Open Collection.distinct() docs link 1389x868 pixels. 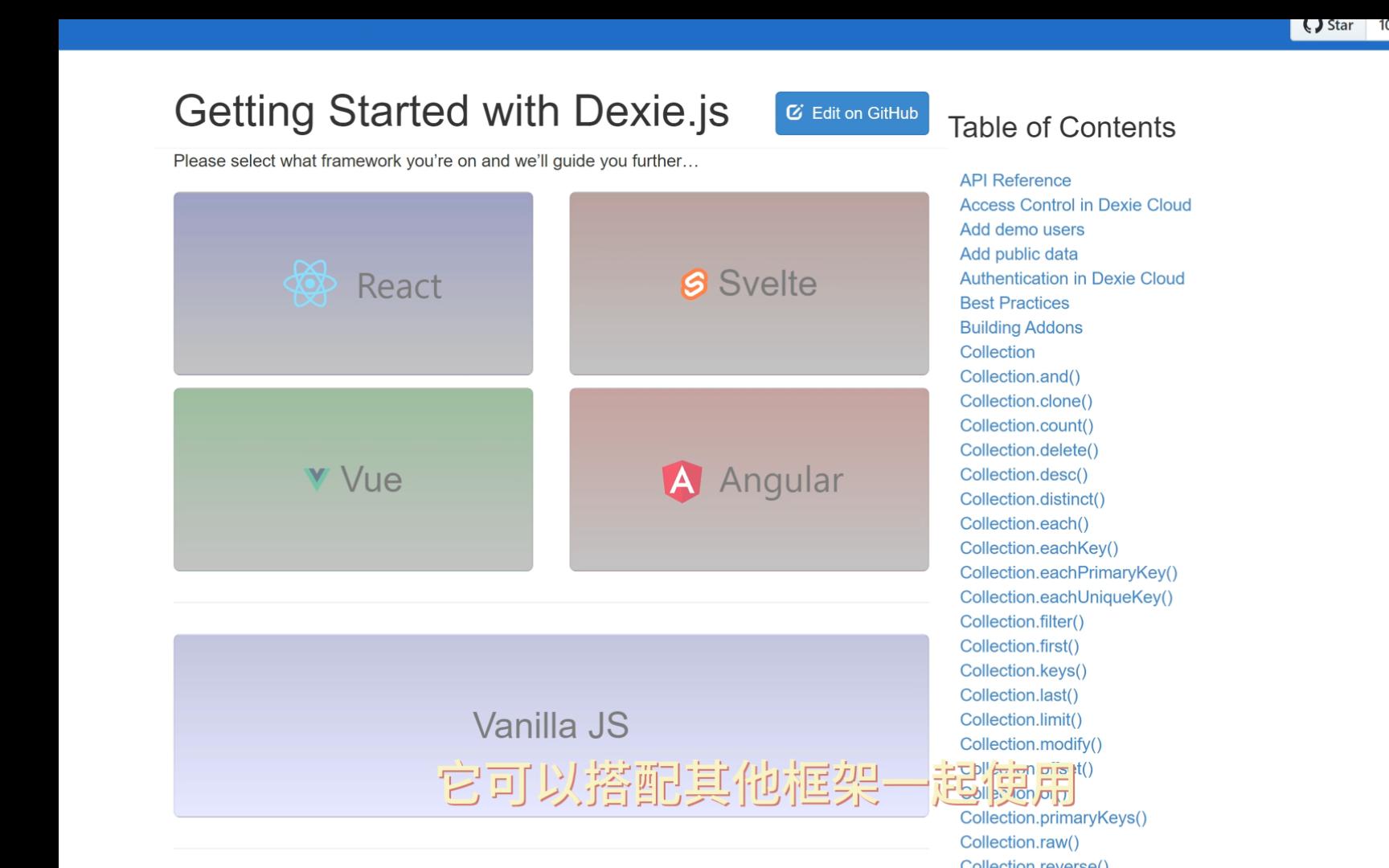[1032, 499]
